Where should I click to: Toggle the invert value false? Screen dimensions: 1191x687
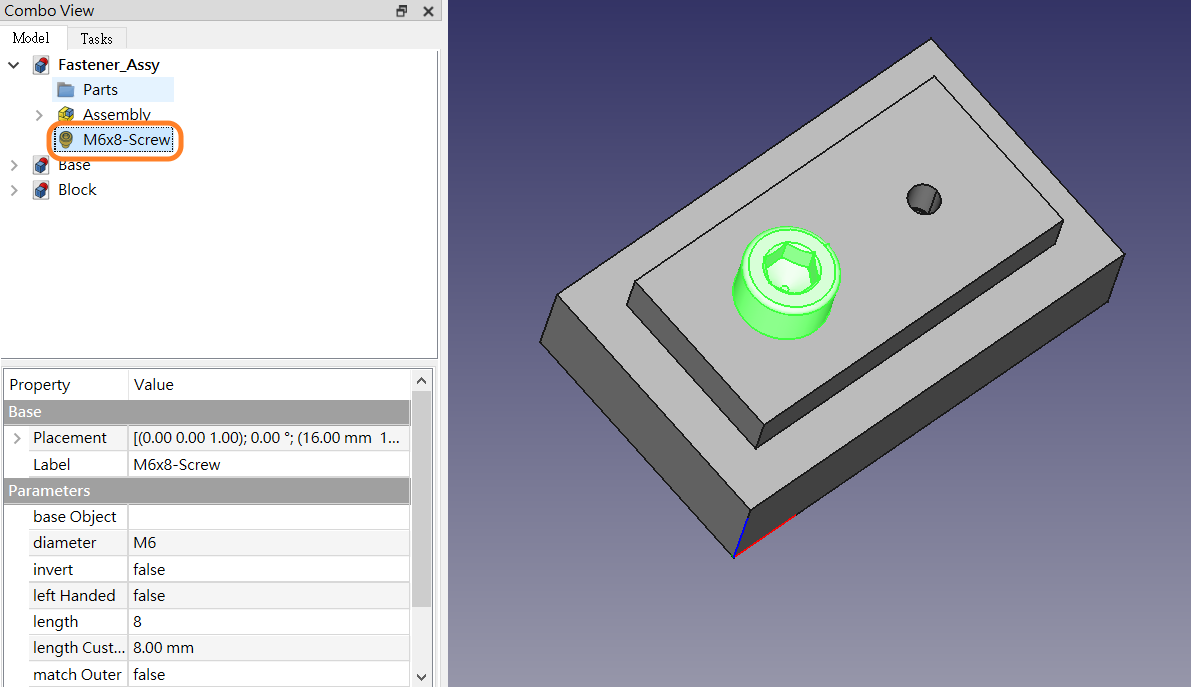(269, 569)
